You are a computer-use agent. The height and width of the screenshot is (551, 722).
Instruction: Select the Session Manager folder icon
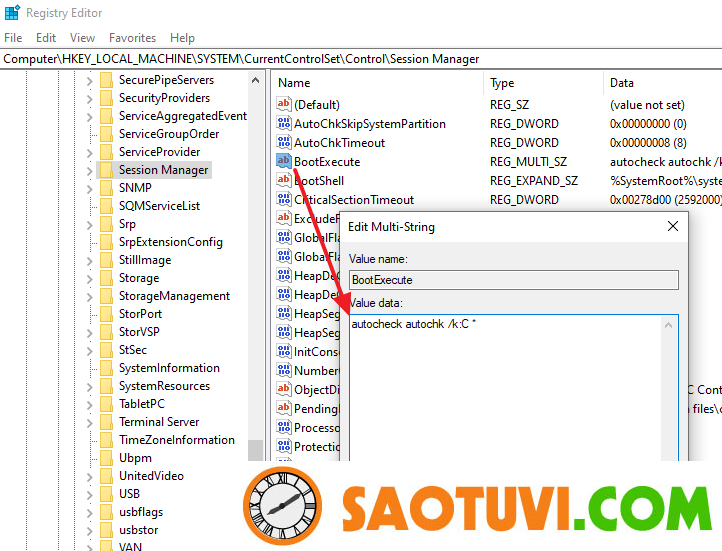(x=106, y=170)
